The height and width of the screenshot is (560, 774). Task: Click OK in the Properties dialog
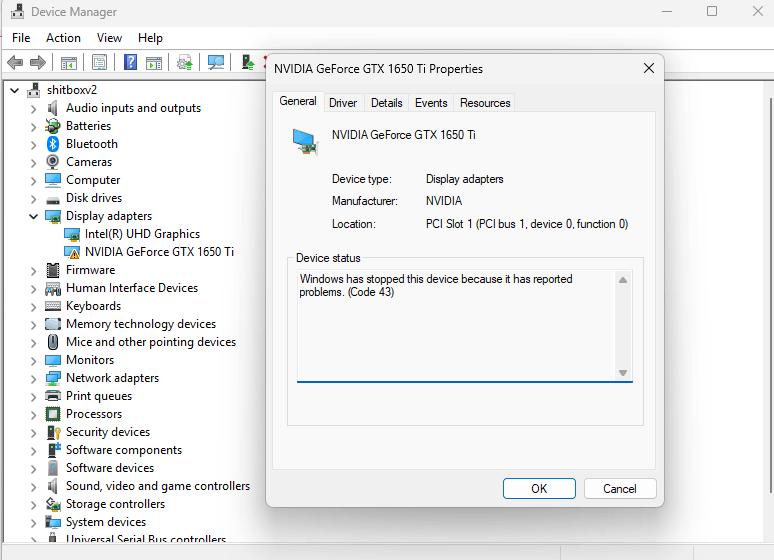tap(539, 488)
